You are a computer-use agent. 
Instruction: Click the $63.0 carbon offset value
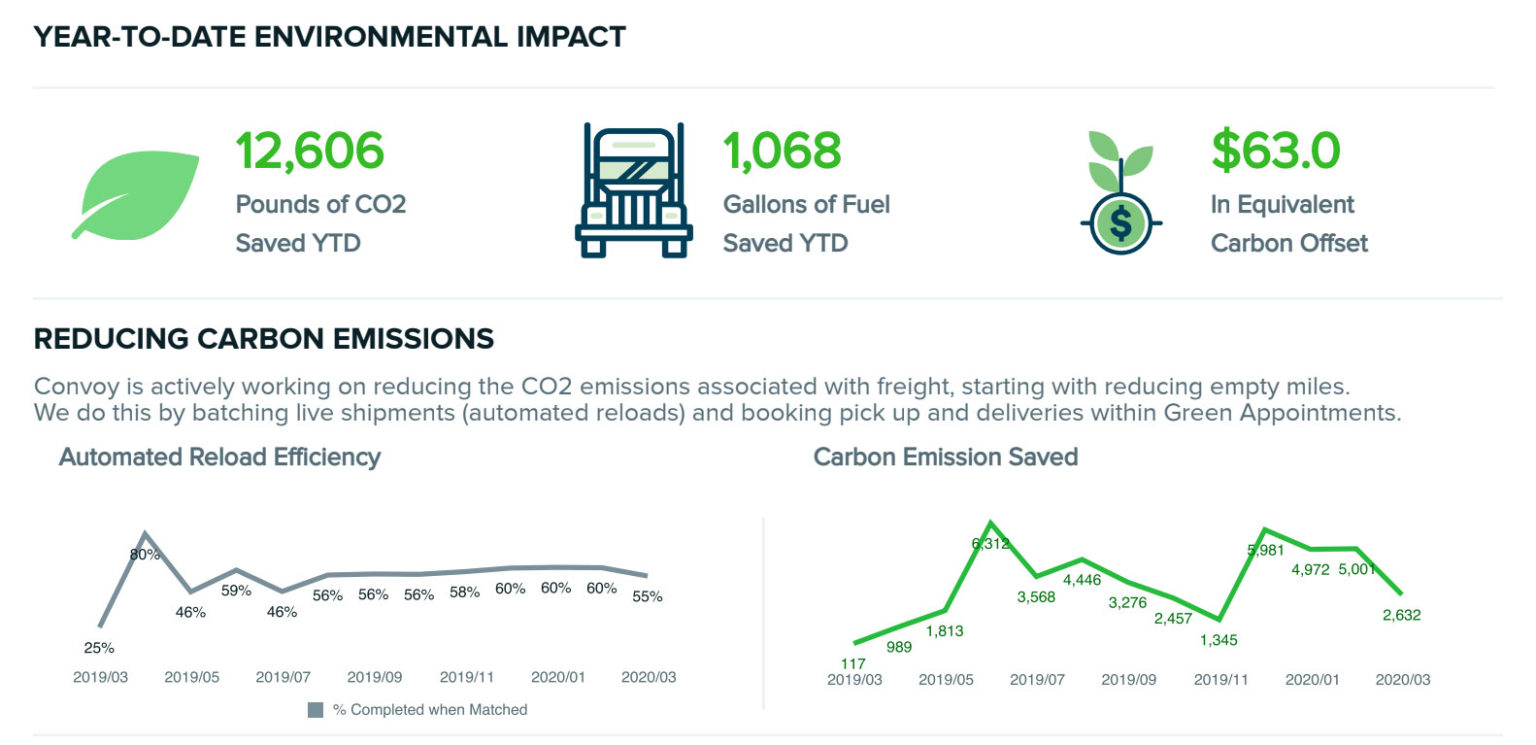pos(1275,150)
